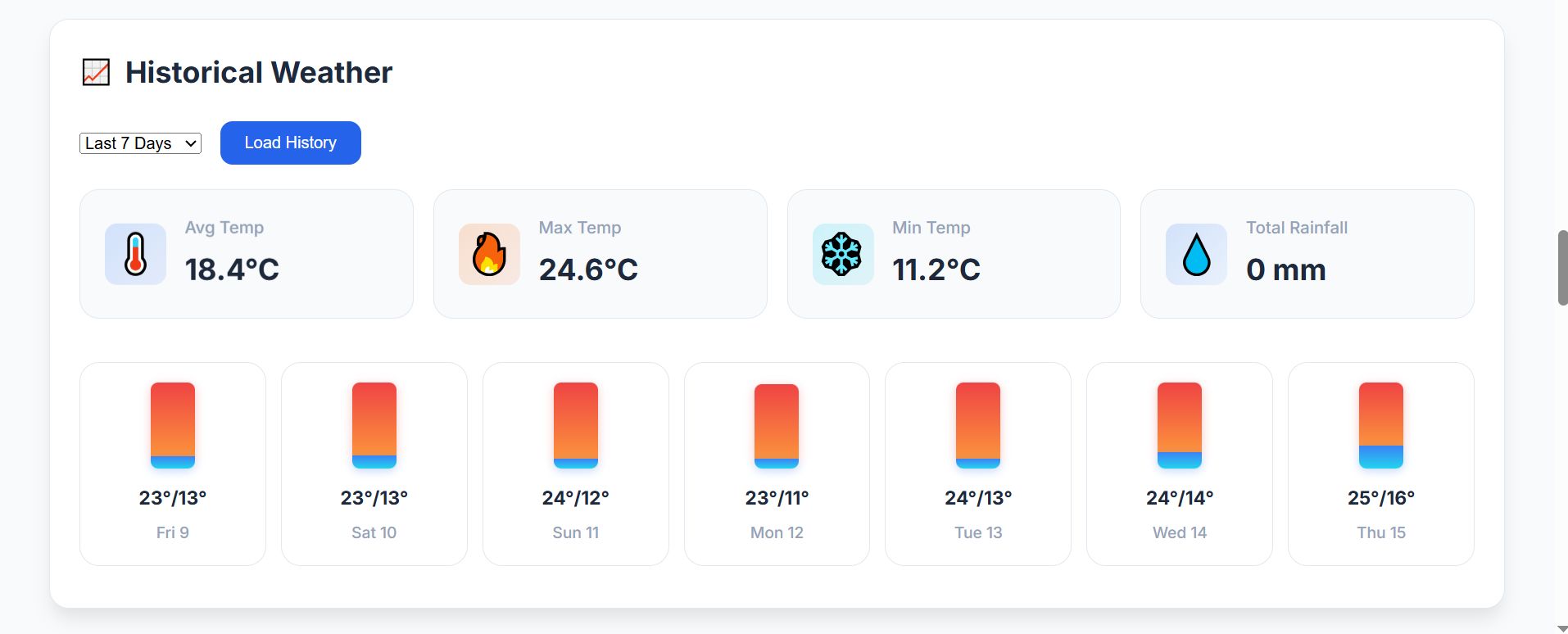Click the Thu 15 temperature bar
Screen dimensions: 1568x634
[1381, 425]
